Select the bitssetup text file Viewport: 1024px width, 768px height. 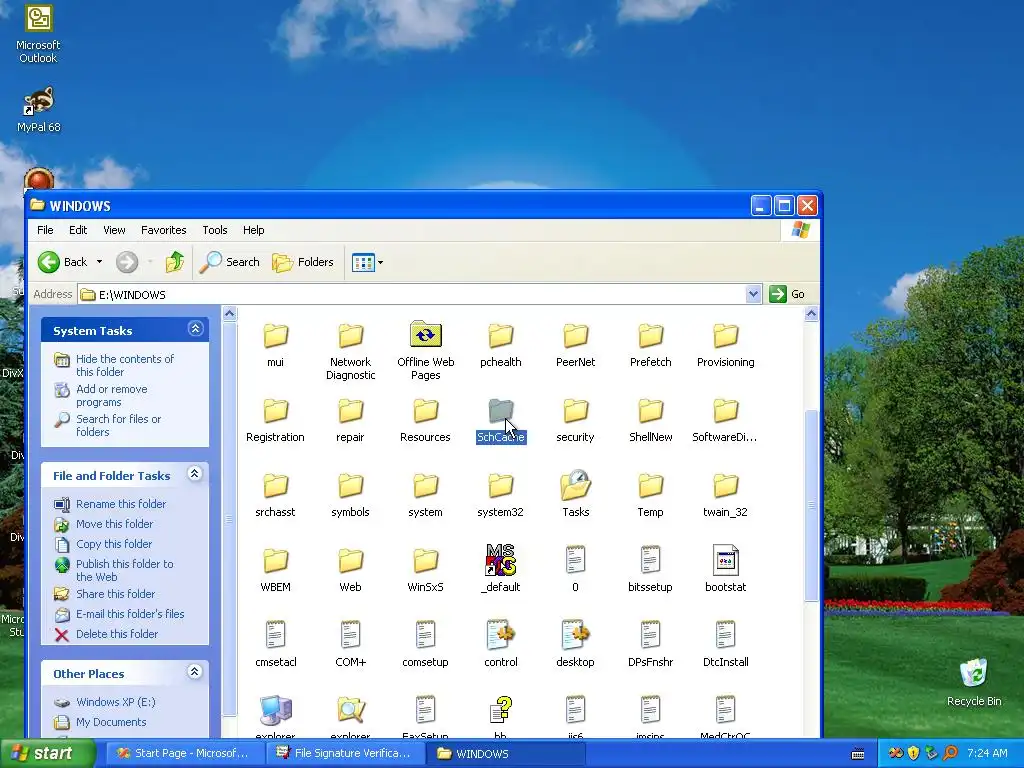click(x=650, y=569)
